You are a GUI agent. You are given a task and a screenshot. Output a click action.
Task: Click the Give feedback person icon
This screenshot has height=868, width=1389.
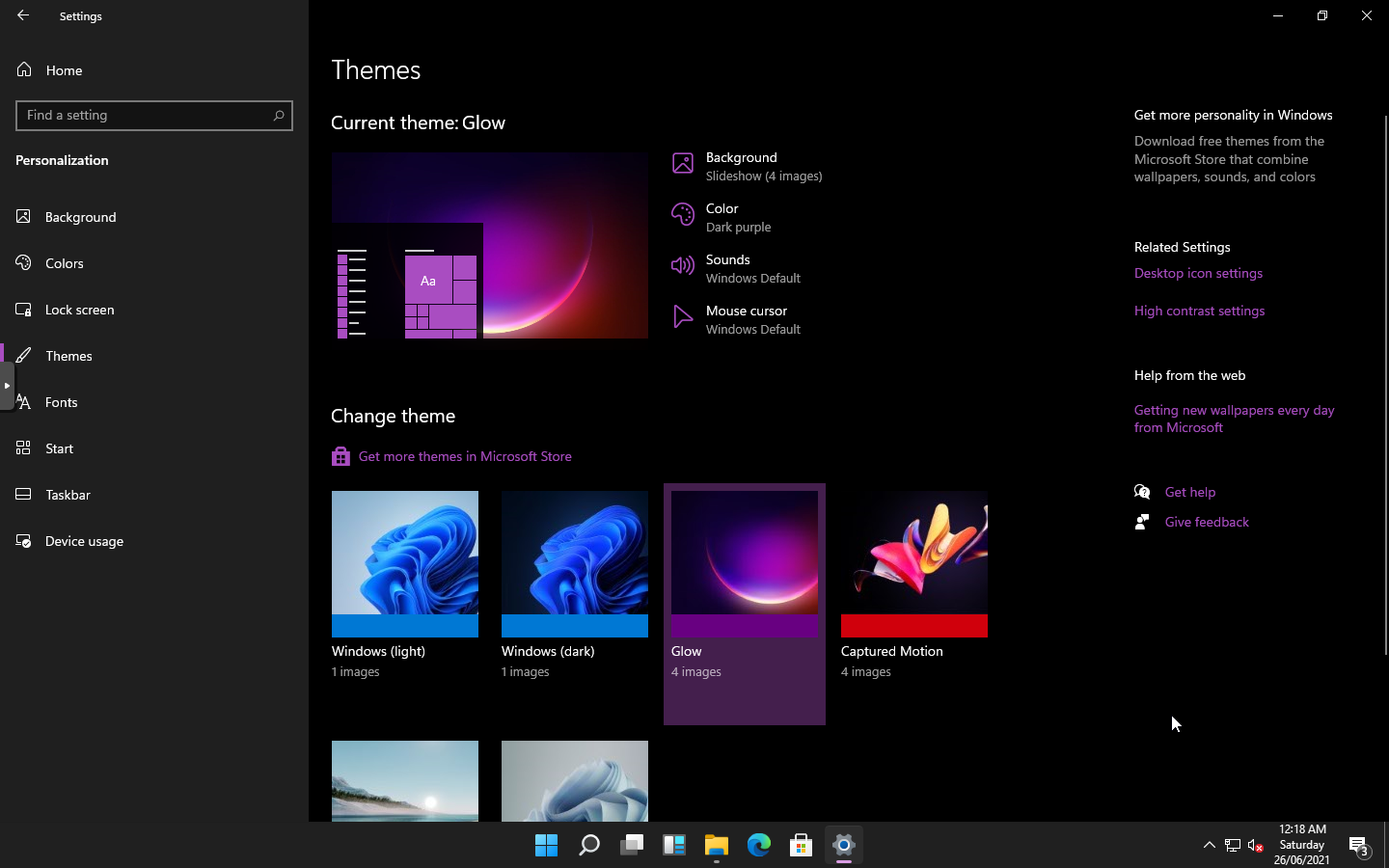click(x=1142, y=522)
